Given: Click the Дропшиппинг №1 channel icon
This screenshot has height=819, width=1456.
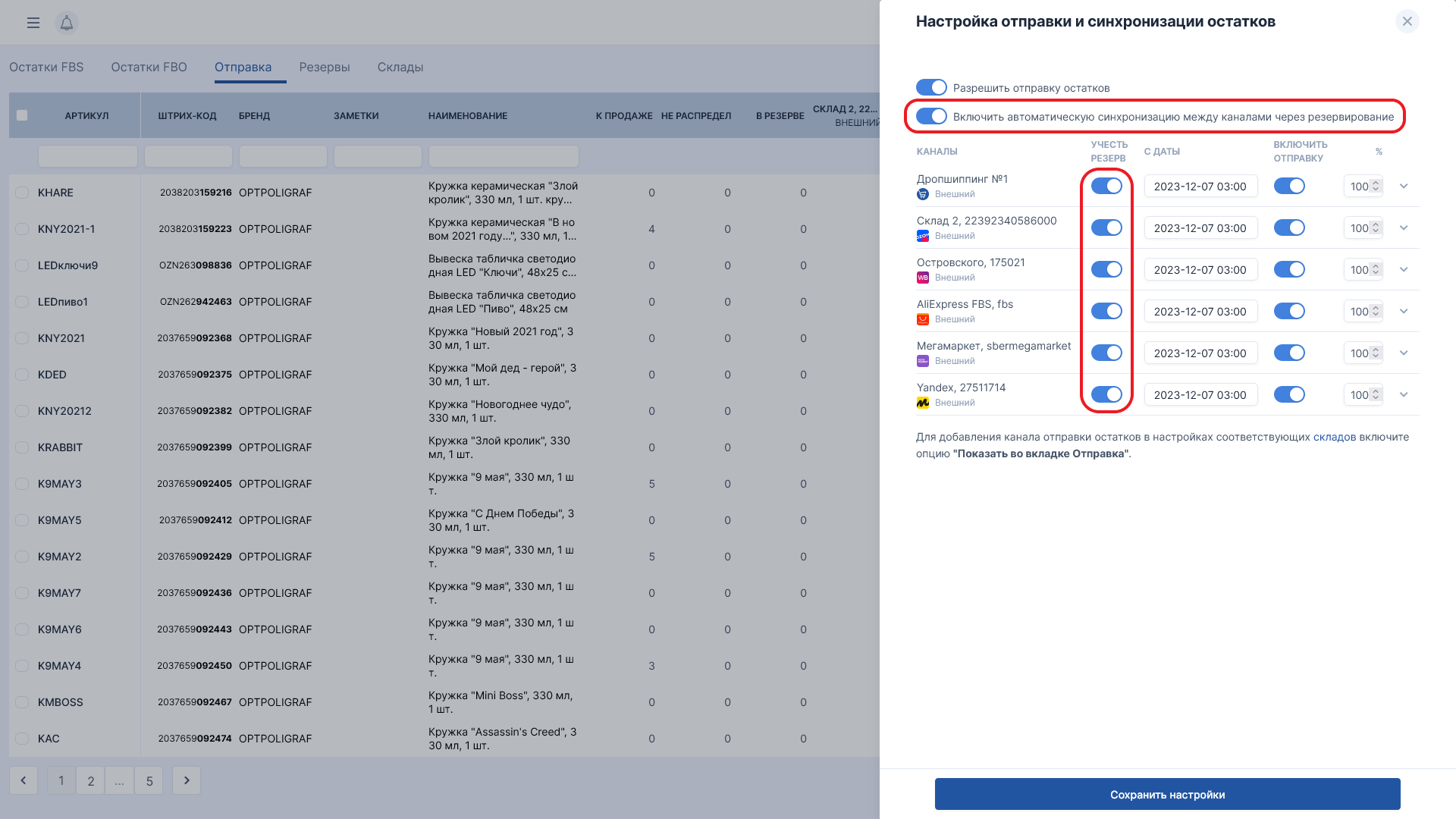Looking at the screenshot, I should coord(923,194).
